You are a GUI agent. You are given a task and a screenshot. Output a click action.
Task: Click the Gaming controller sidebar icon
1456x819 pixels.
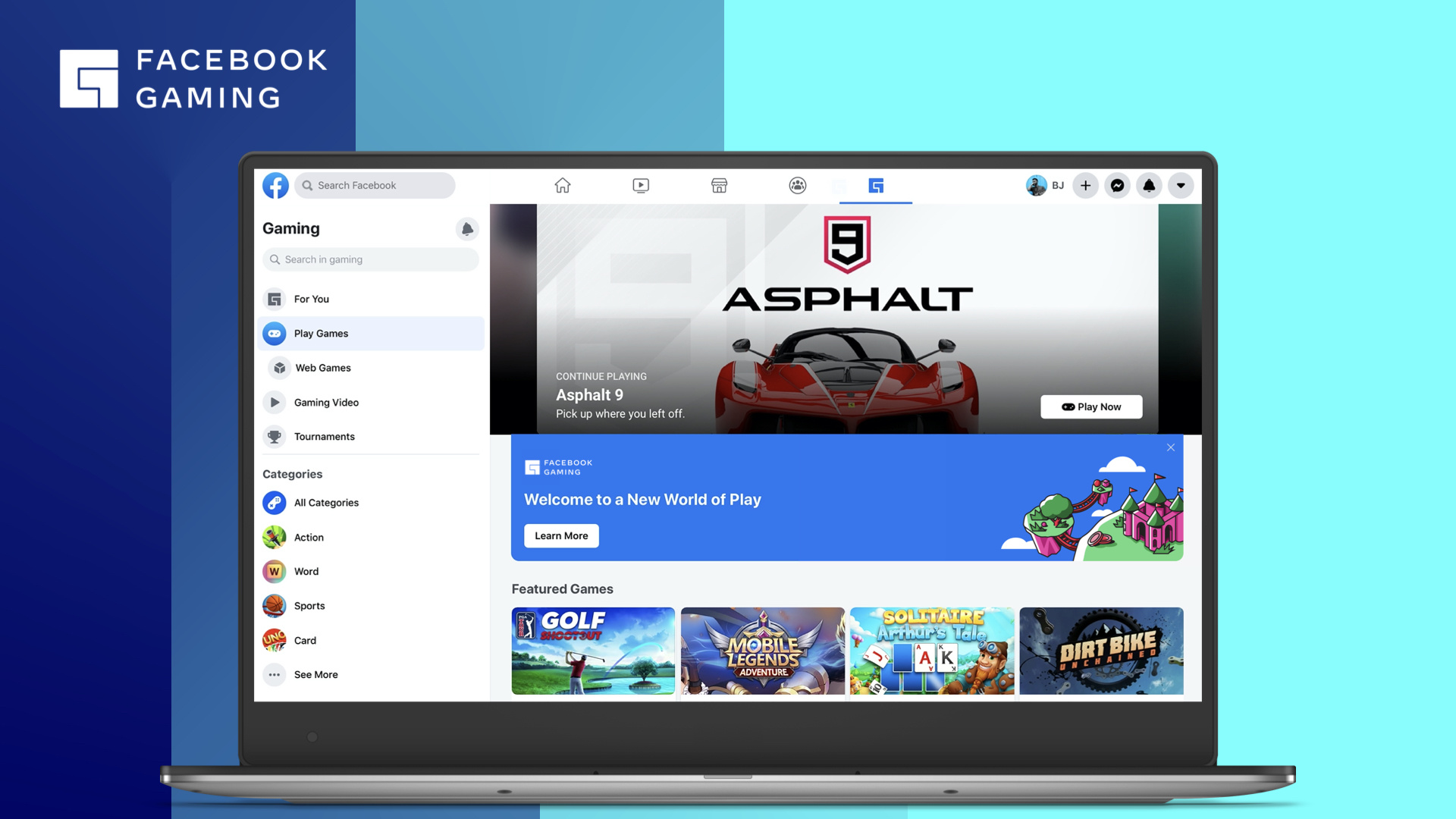275,333
